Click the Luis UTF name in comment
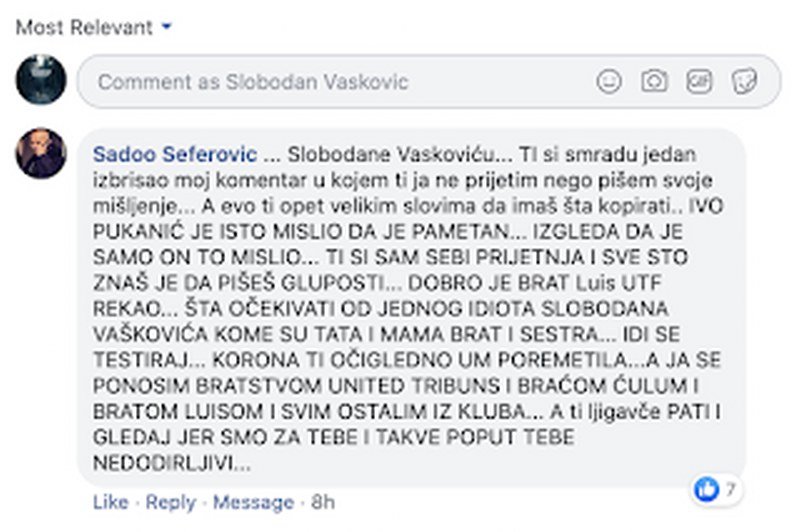The image size is (800, 532). click(618, 283)
